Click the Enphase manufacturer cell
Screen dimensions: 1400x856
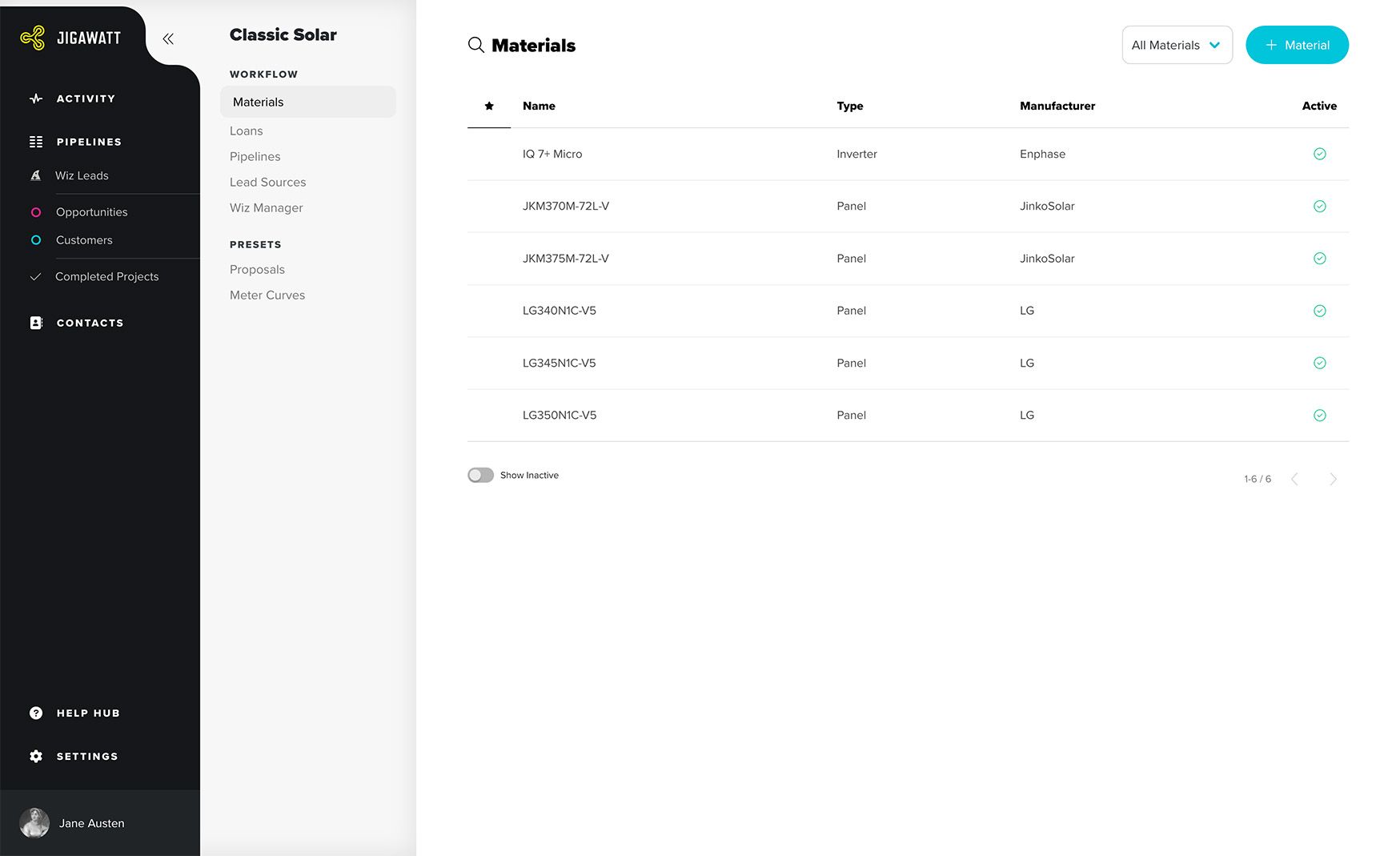coord(1042,154)
